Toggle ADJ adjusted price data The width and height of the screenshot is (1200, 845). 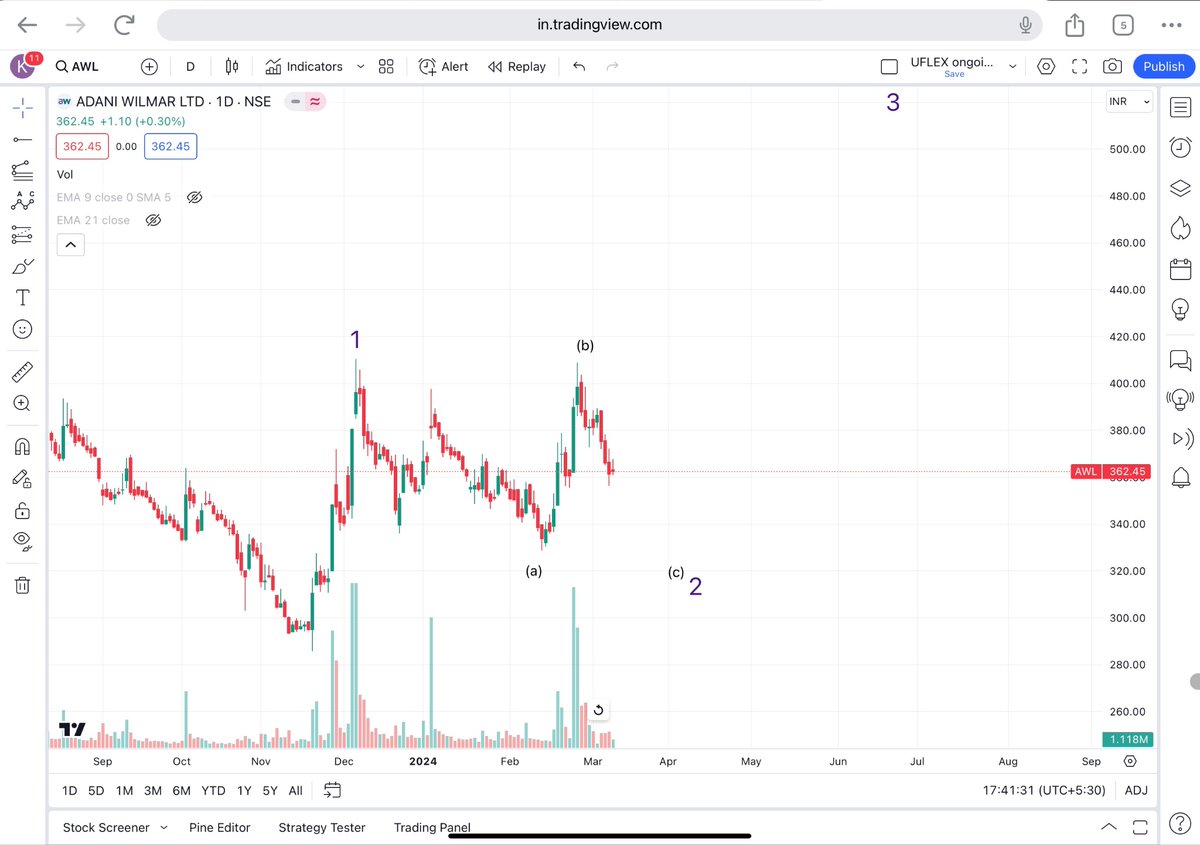tap(1136, 790)
